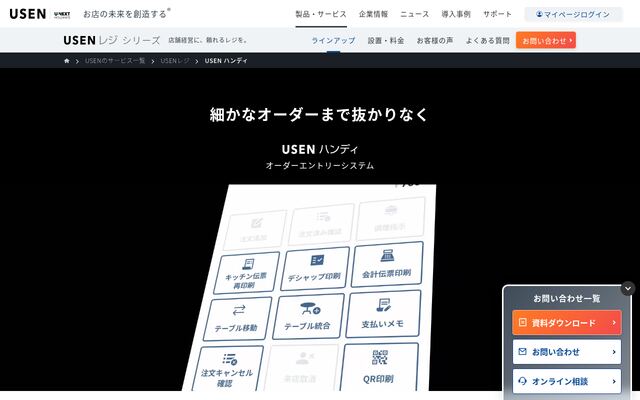Click the オーダーエントリーシステム subtitle
Viewport: 640px width, 400px height.
pos(320,165)
